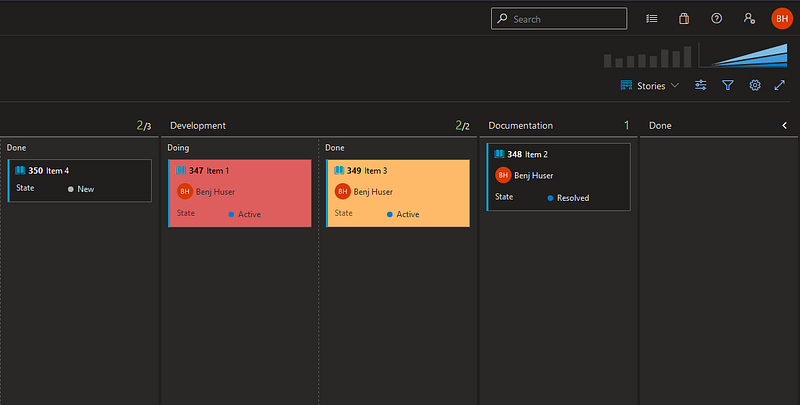Expand the Stories backlog level dropdown

649,86
